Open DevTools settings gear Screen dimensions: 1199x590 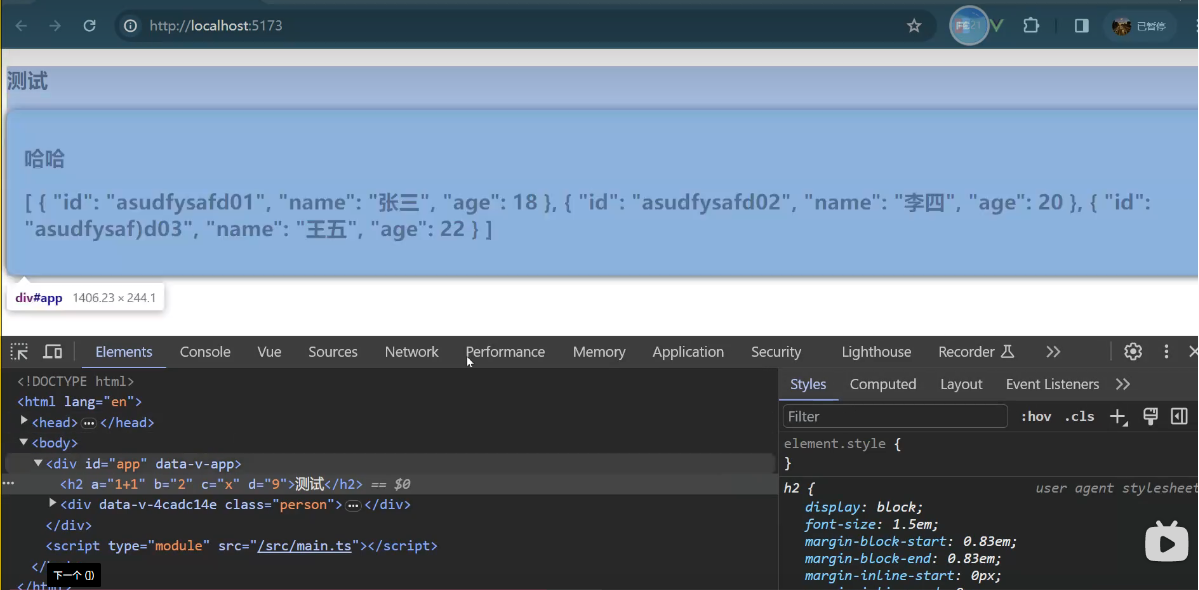[1132, 352]
